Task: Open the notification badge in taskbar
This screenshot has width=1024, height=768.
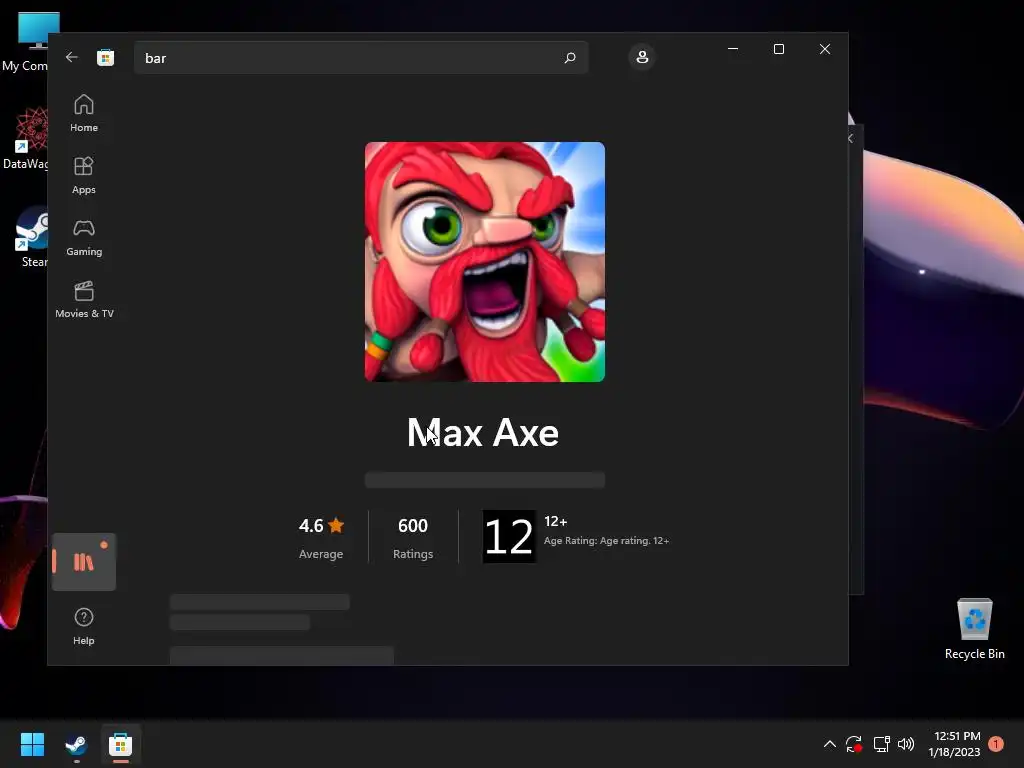Action: [x=996, y=744]
